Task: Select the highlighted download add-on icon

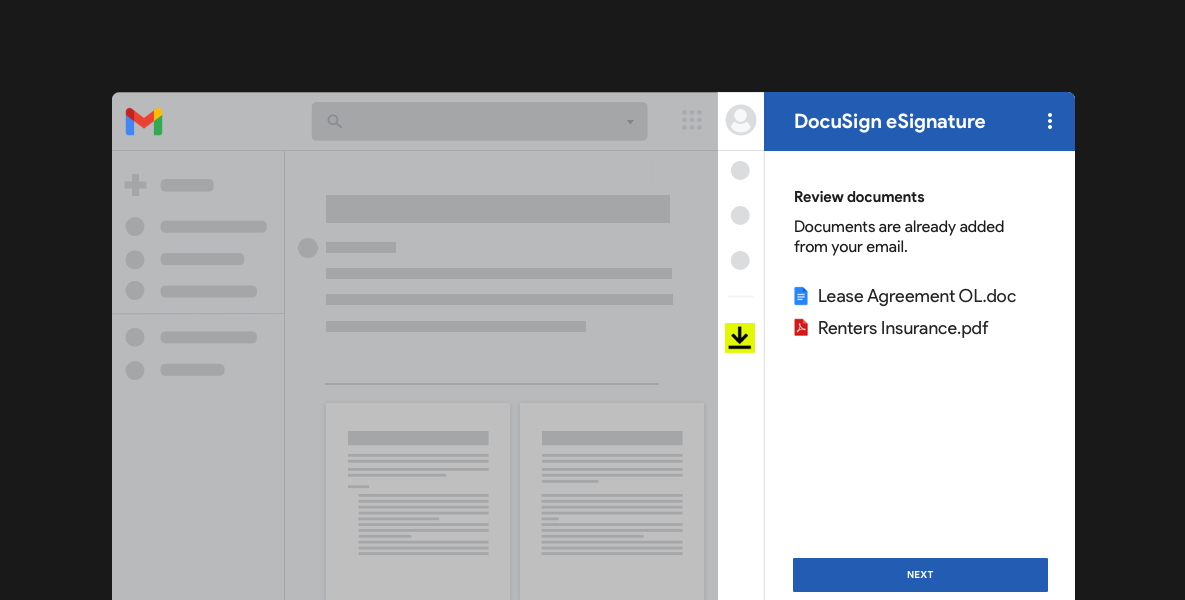Action: tap(740, 338)
